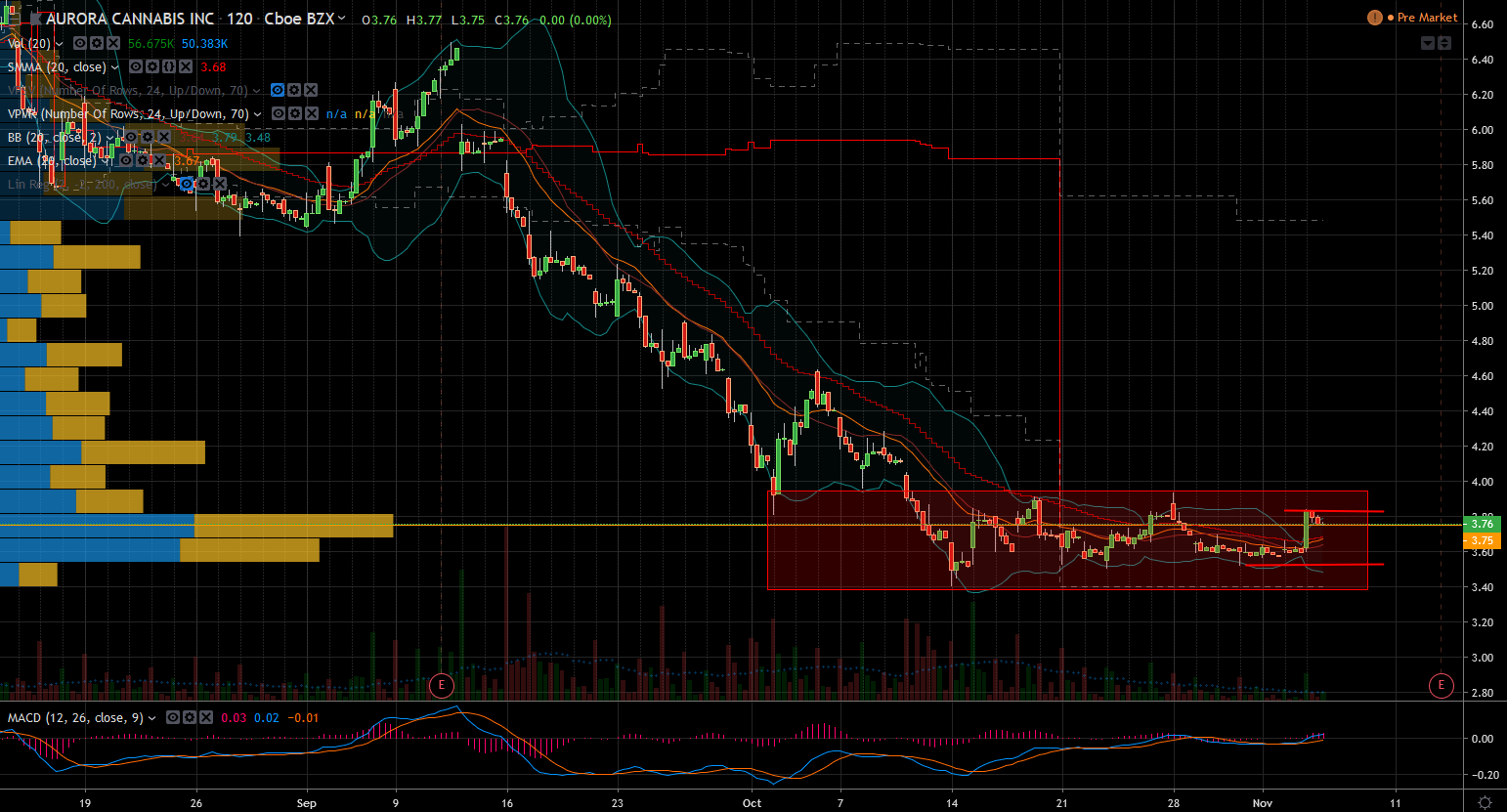Expand the SMMA (20, close) dropdown arrow

pyautogui.click(x=115, y=67)
